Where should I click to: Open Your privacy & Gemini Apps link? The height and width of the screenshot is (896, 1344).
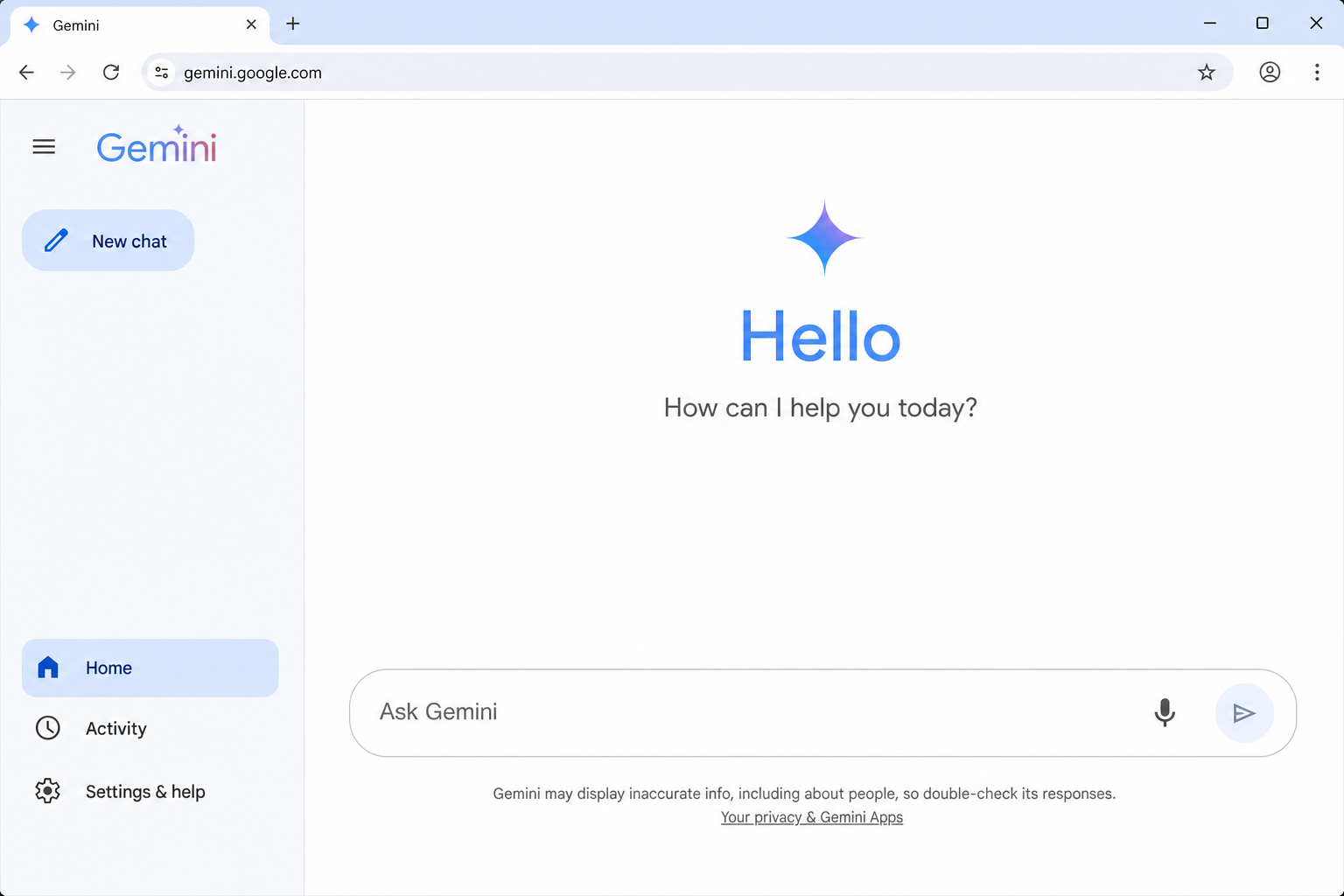[812, 817]
